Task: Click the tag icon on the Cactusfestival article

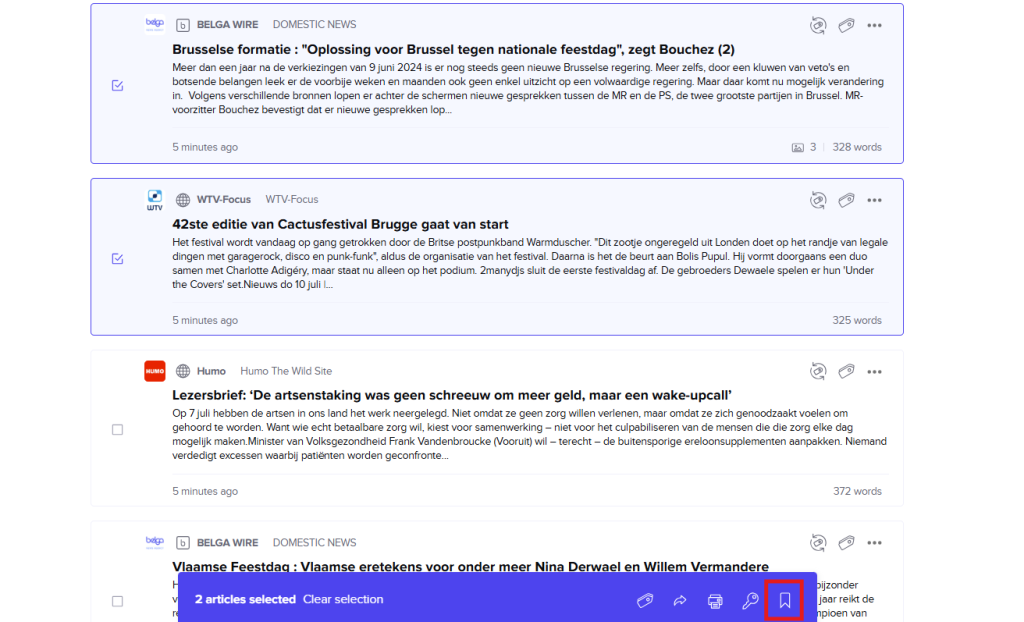Action: pyautogui.click(x=846, y=200)
